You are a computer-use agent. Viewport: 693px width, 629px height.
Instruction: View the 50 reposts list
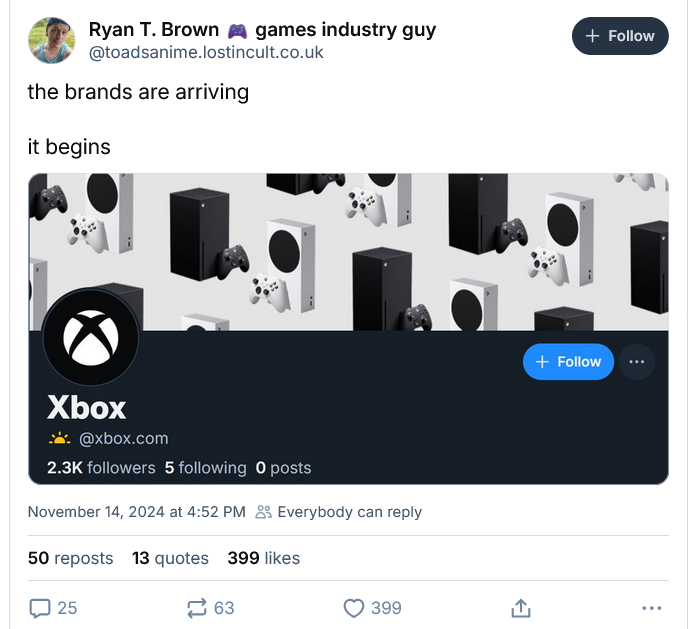click(x=70, y=558)
